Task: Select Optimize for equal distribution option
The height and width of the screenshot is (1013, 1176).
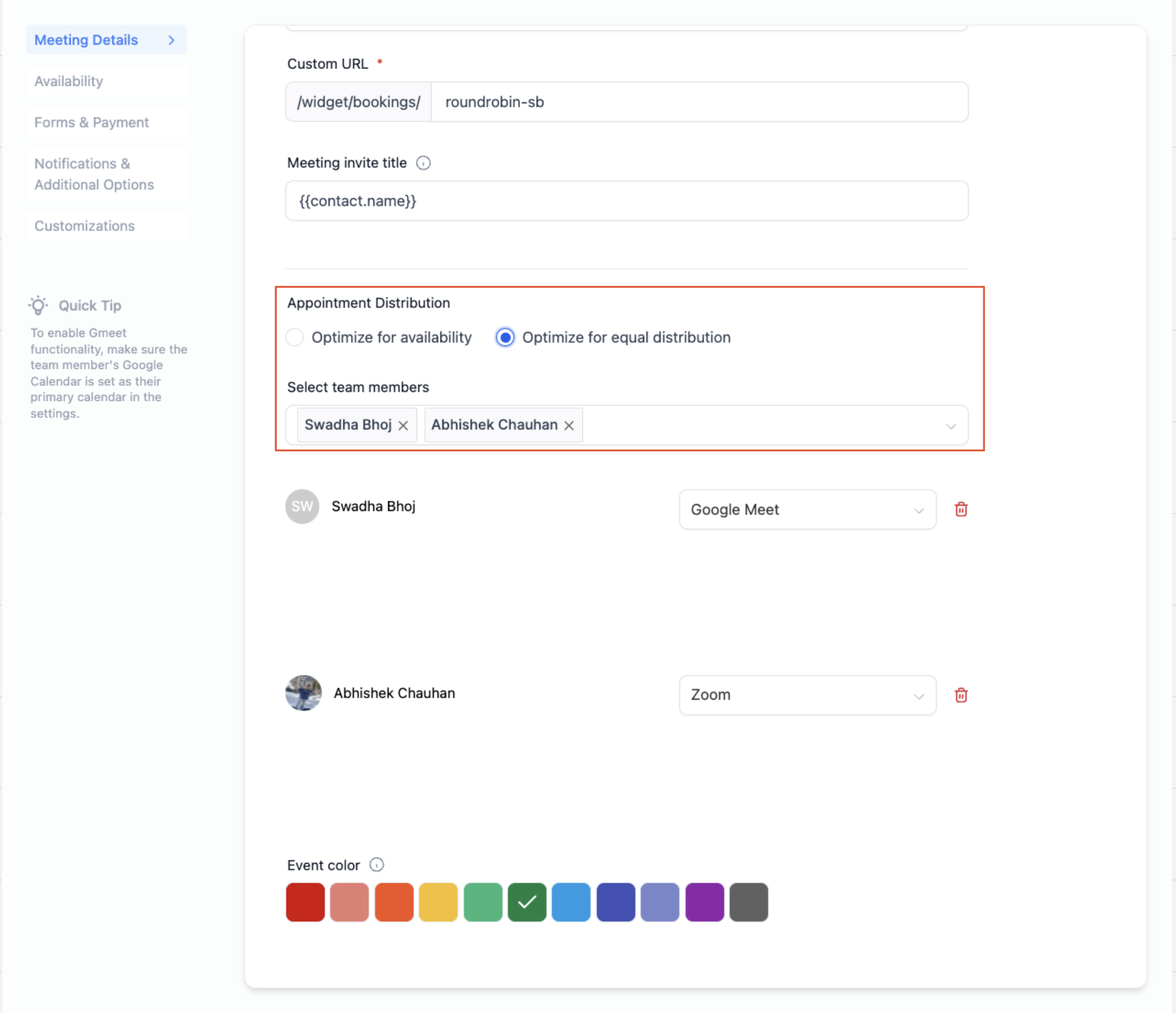Action: (x=504, y=337)
